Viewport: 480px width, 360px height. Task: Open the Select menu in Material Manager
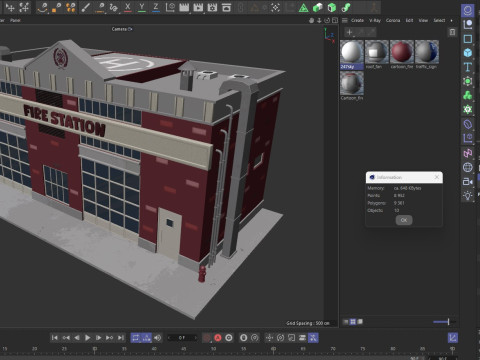[x=439, y=20]
